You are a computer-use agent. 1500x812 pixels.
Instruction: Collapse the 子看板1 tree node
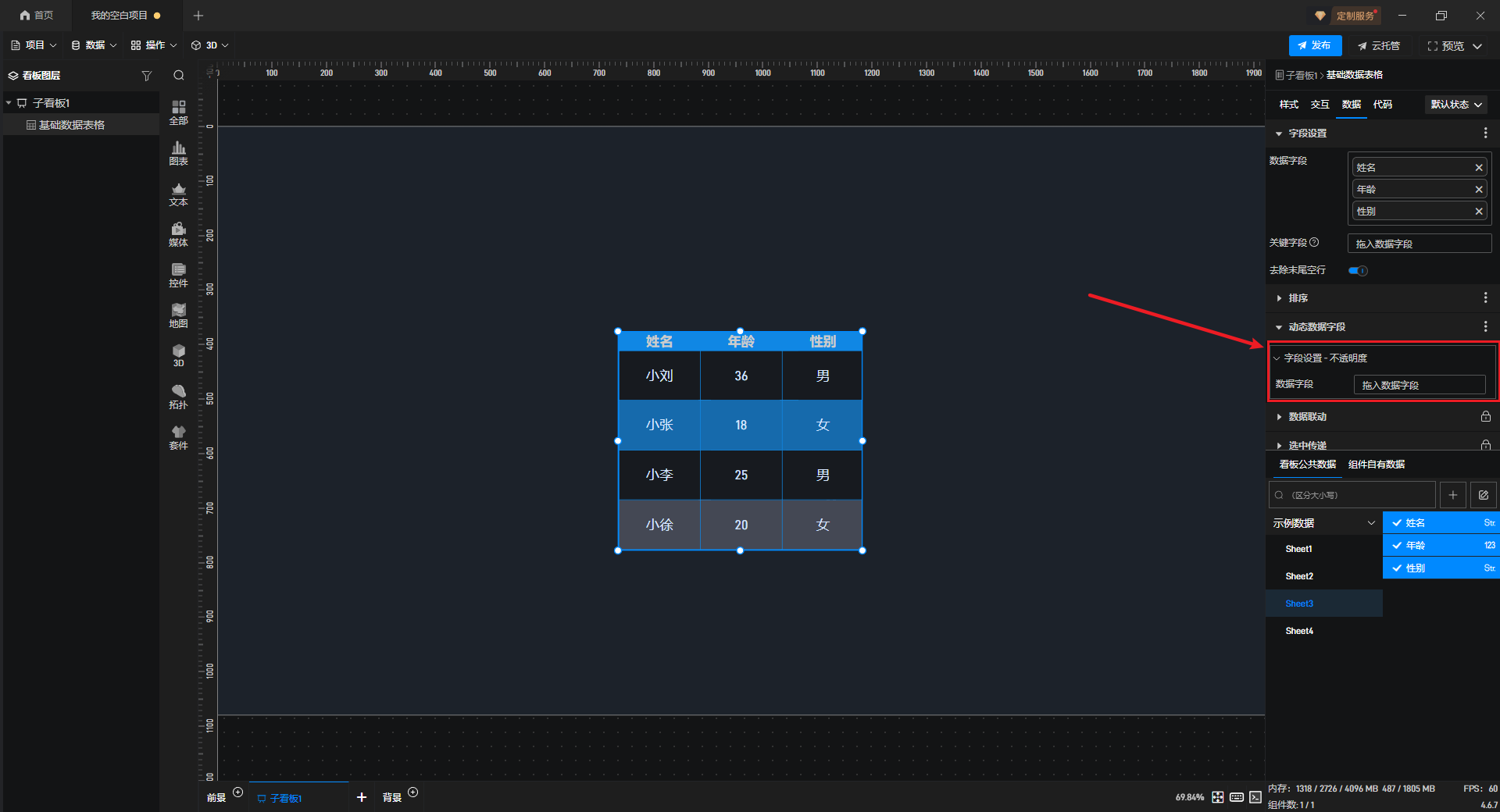coord(9,103)
